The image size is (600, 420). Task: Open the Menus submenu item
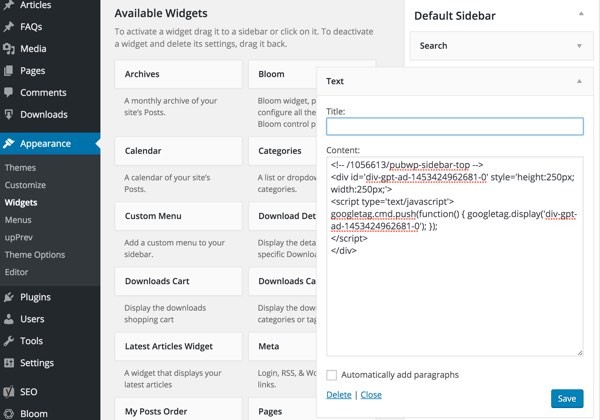18,220
